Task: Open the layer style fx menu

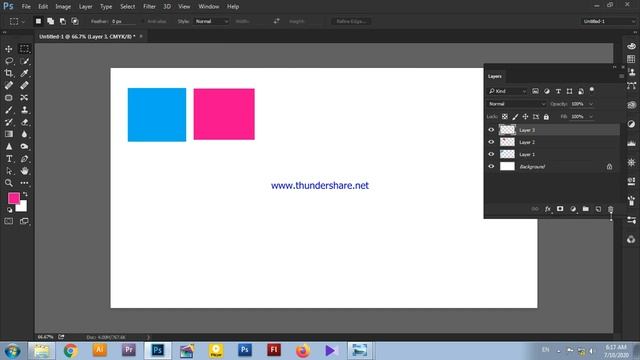Action: point(548,209)
